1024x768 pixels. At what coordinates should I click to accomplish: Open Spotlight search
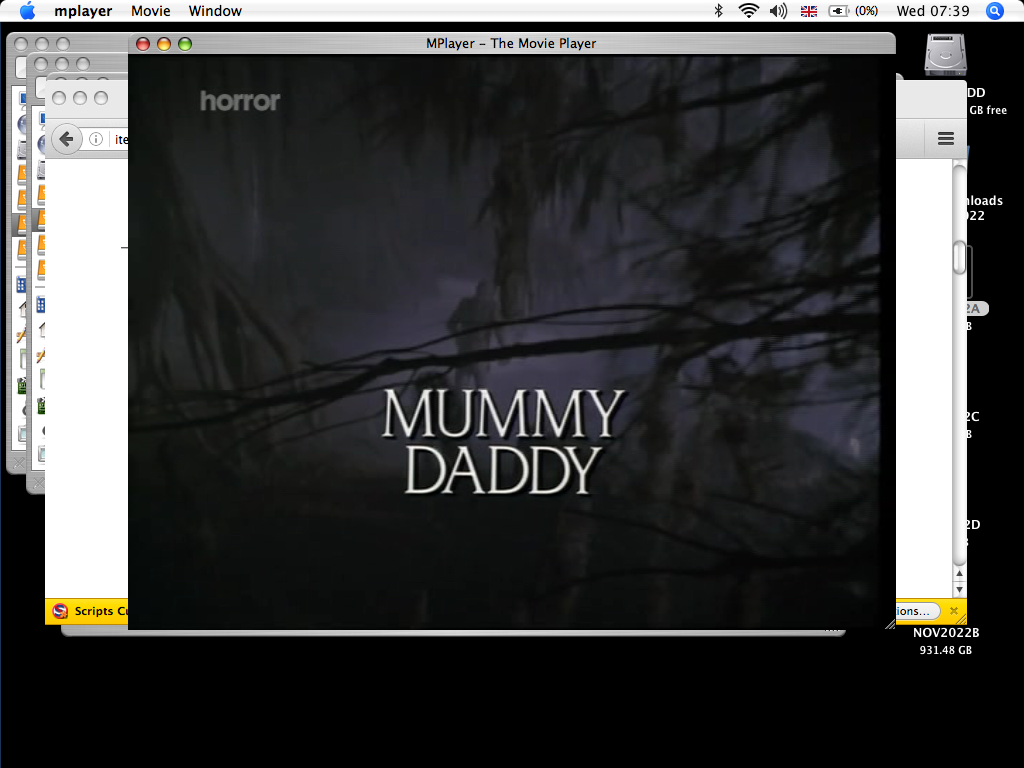coord(994,11)
